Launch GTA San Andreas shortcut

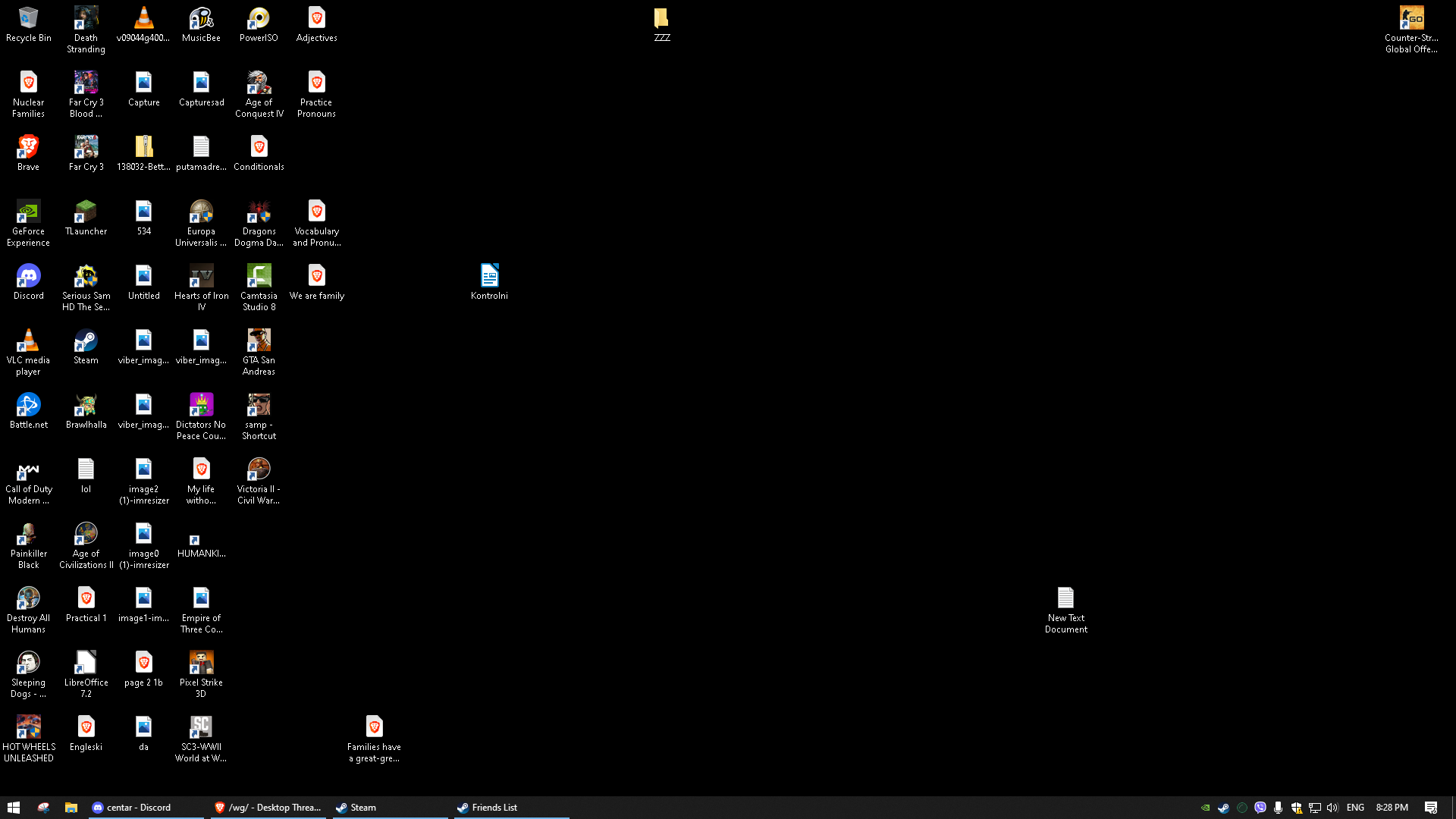(259, 352)
